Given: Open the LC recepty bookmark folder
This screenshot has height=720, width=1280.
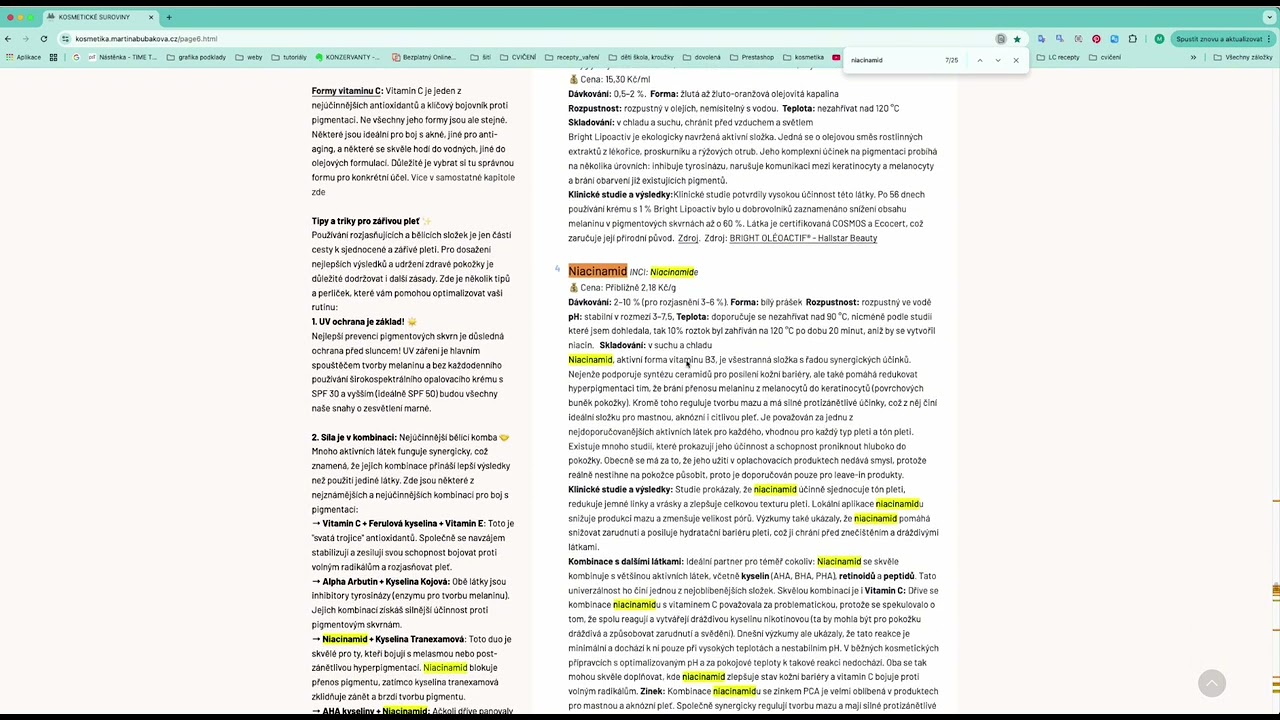Looking at the screenshot, I should pos(1058,57).
